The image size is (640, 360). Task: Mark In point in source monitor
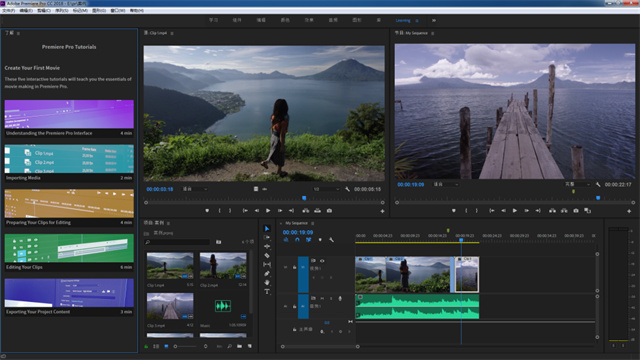[x=220, y=211]
